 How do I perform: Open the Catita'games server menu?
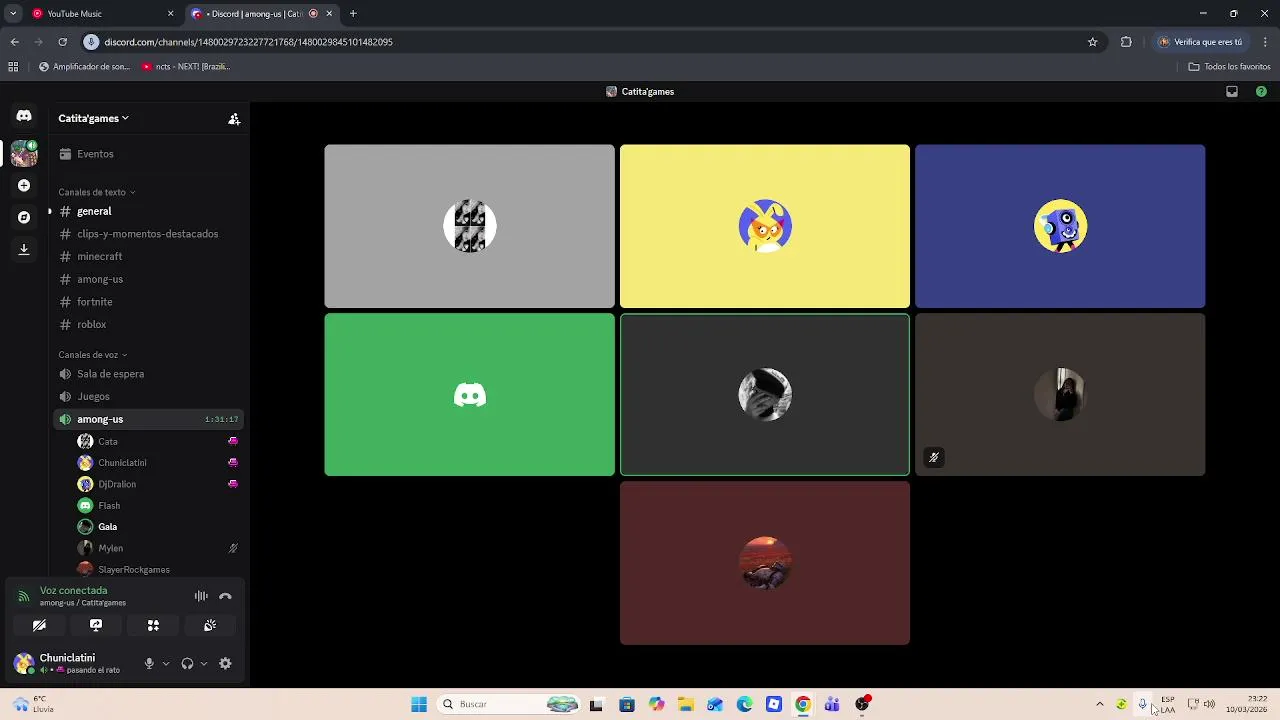pyautogui.click(x=93, y=118)
